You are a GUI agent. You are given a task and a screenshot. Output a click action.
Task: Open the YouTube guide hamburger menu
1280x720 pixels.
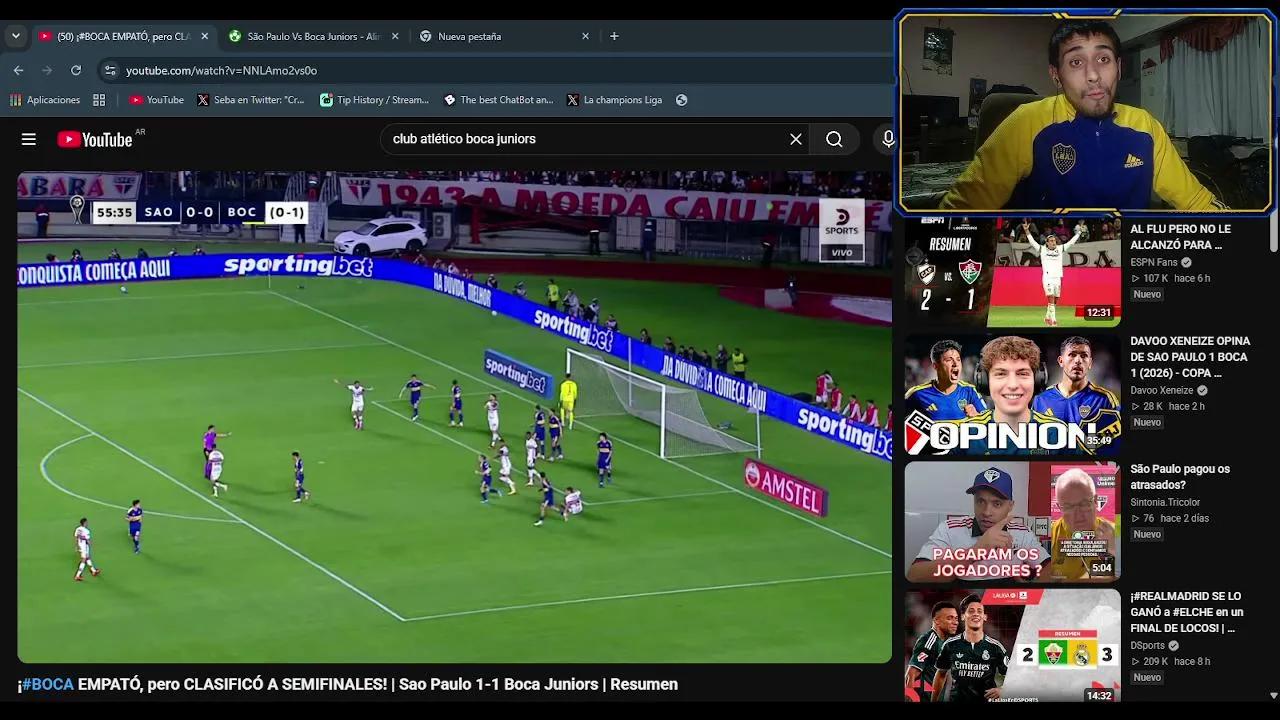29,139
